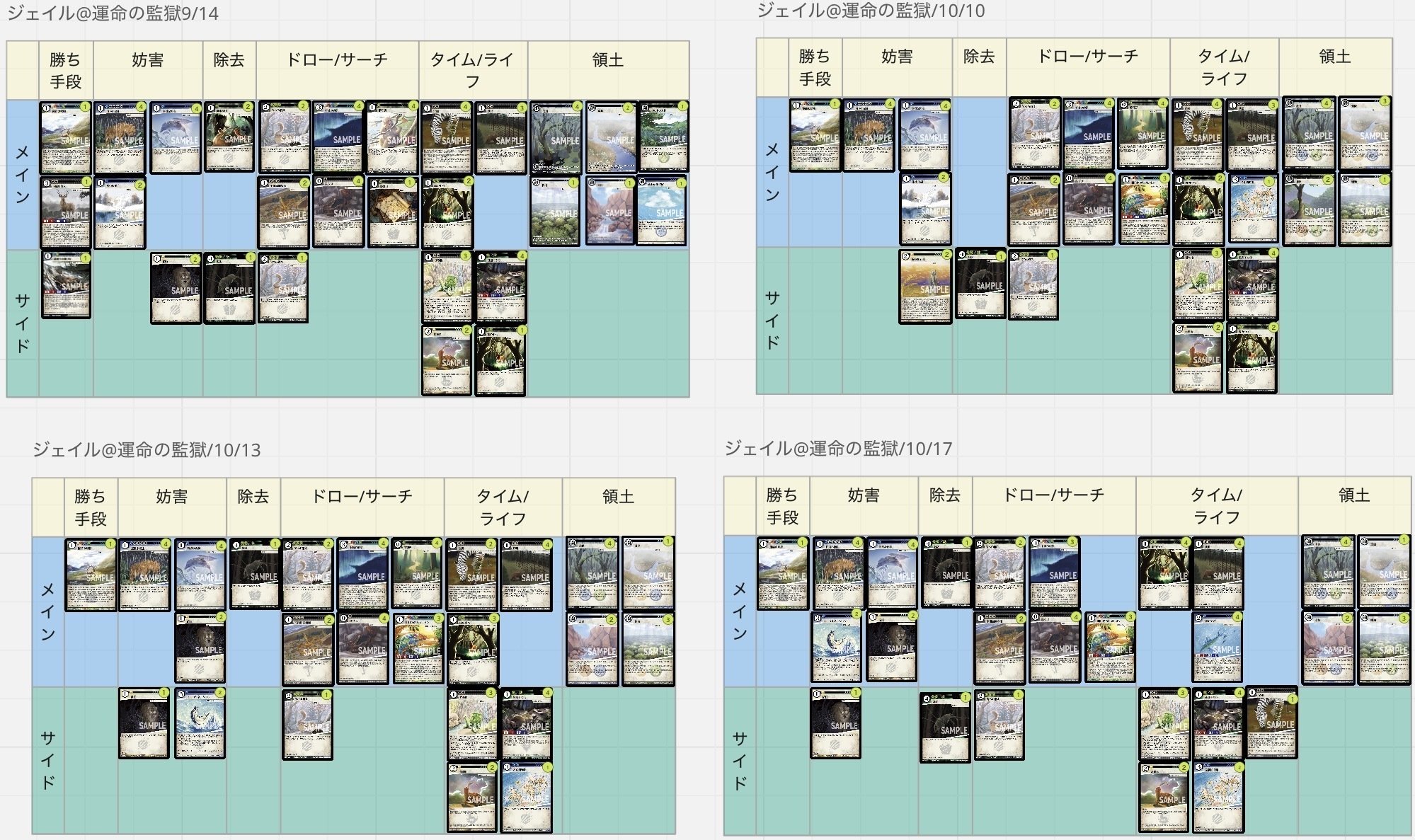
Task: Click メイン row label in 10/13 table
Action: click(x=48, y=611)
